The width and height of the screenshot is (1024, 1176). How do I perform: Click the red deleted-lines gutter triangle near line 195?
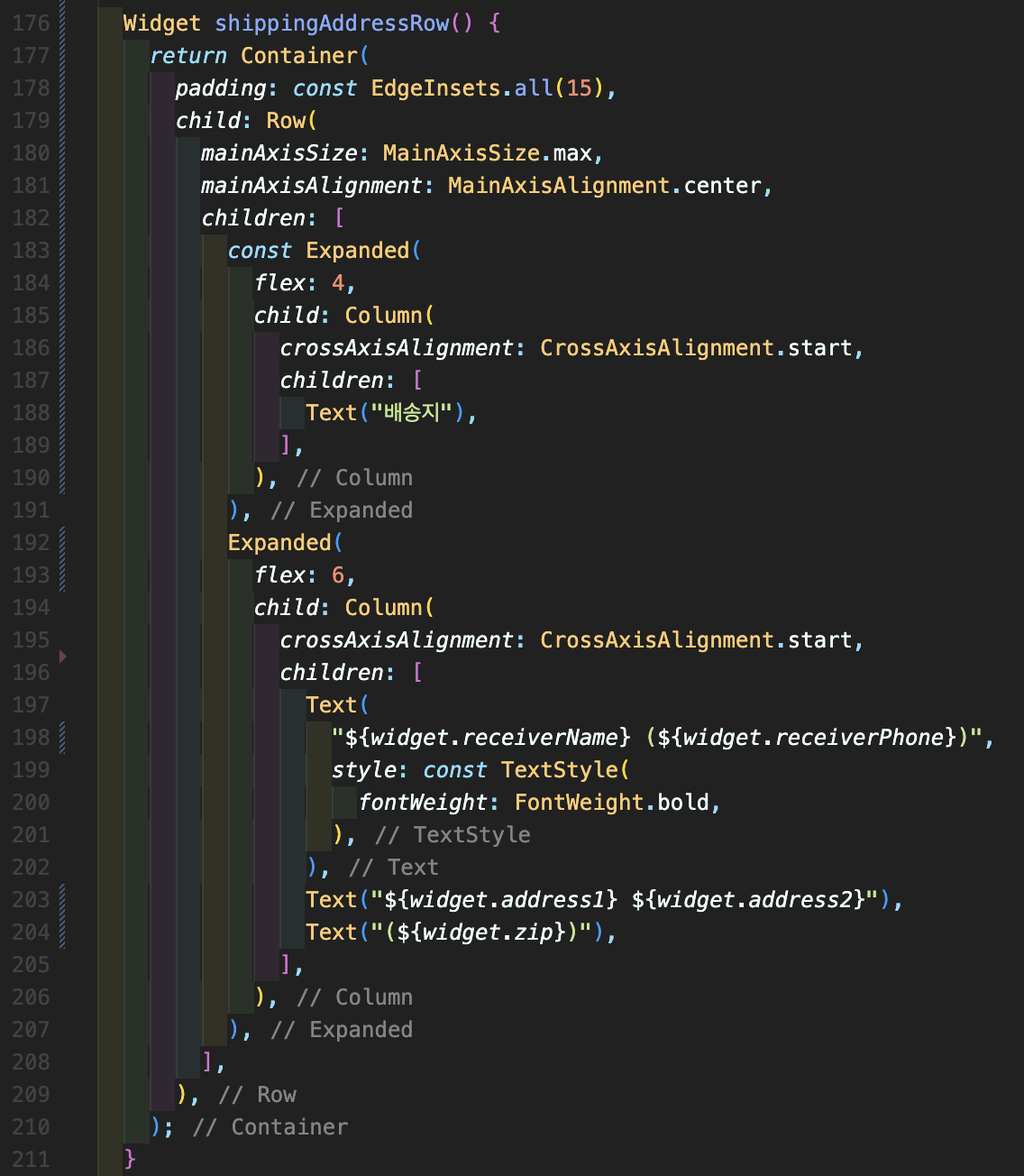(63, 657)
